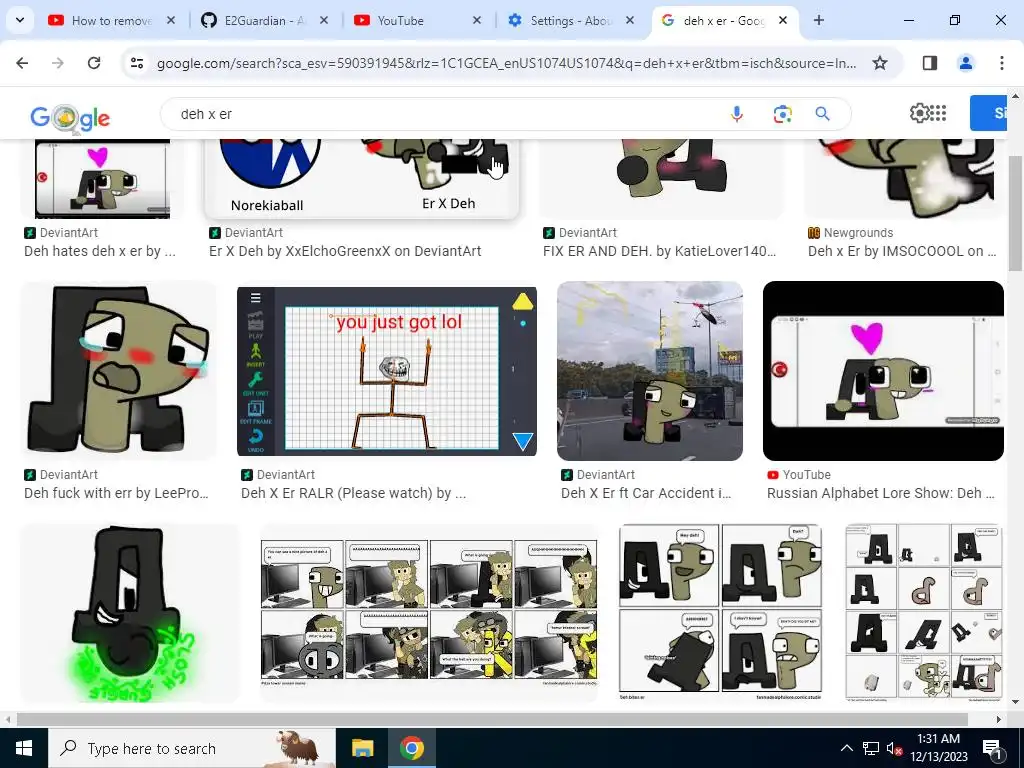Open the notification center icon
The image size is (1024, 768).
992,748
